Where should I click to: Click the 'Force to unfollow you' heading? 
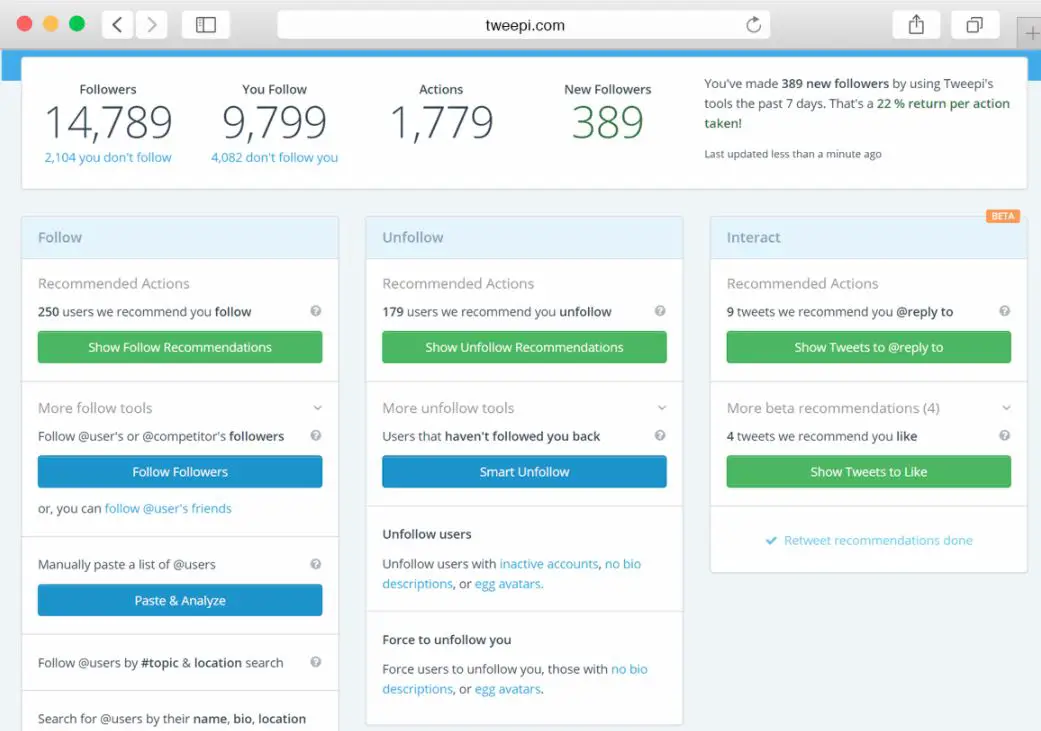[x=447, y=639]
